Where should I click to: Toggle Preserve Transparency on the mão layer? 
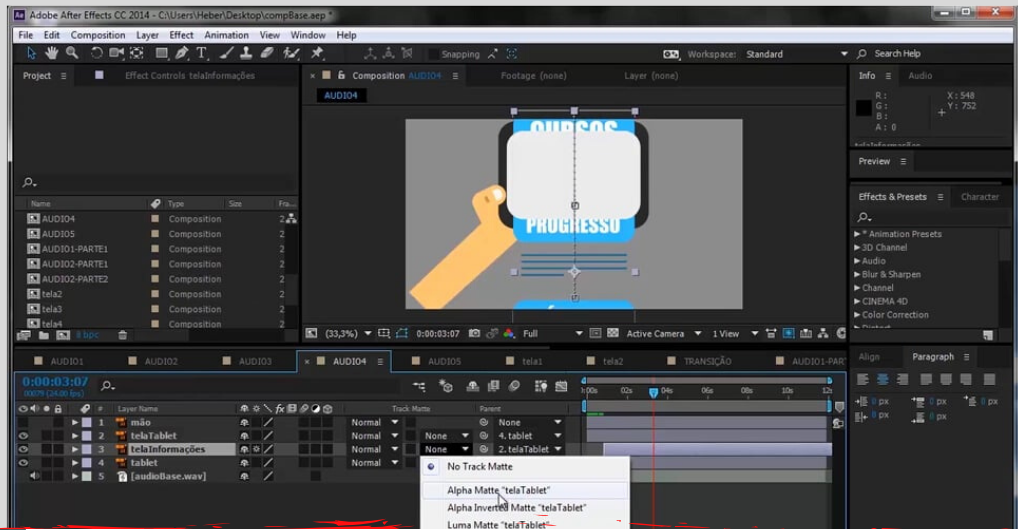click(x=410, y=422)
